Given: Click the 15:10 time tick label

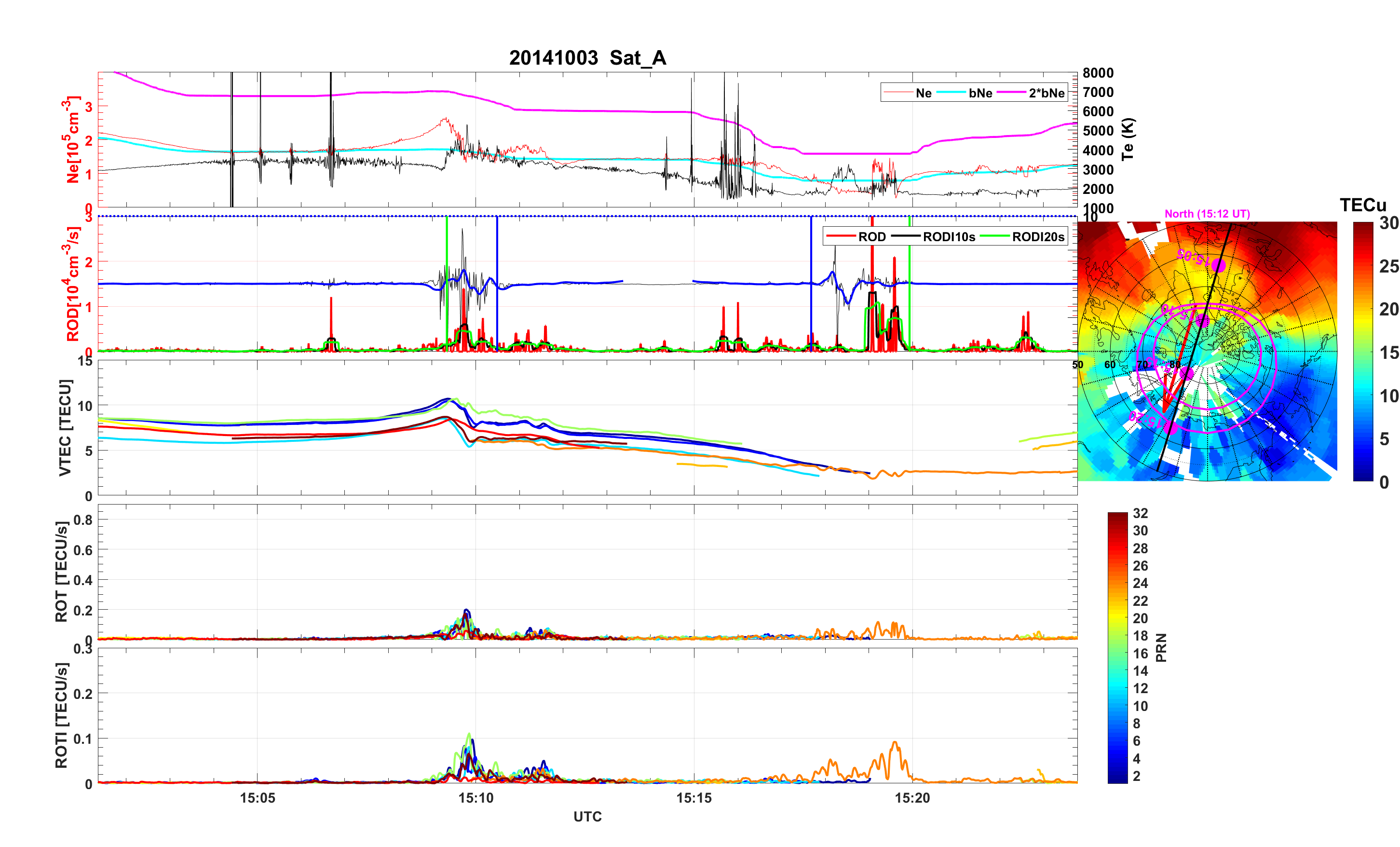Looking at the screenshot, I should 476,797.
